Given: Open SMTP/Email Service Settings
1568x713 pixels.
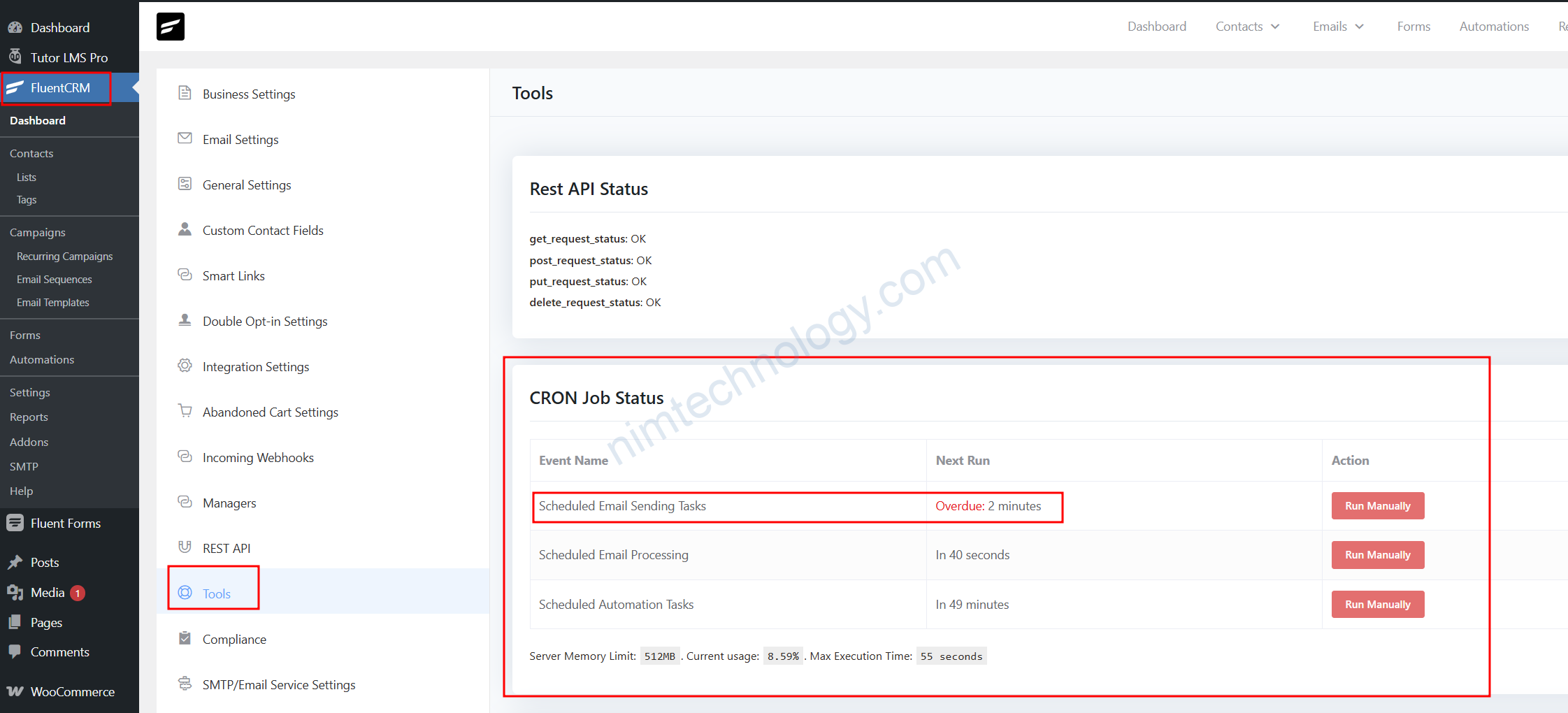Looking at the screenshot, I should tap(279, 685).
